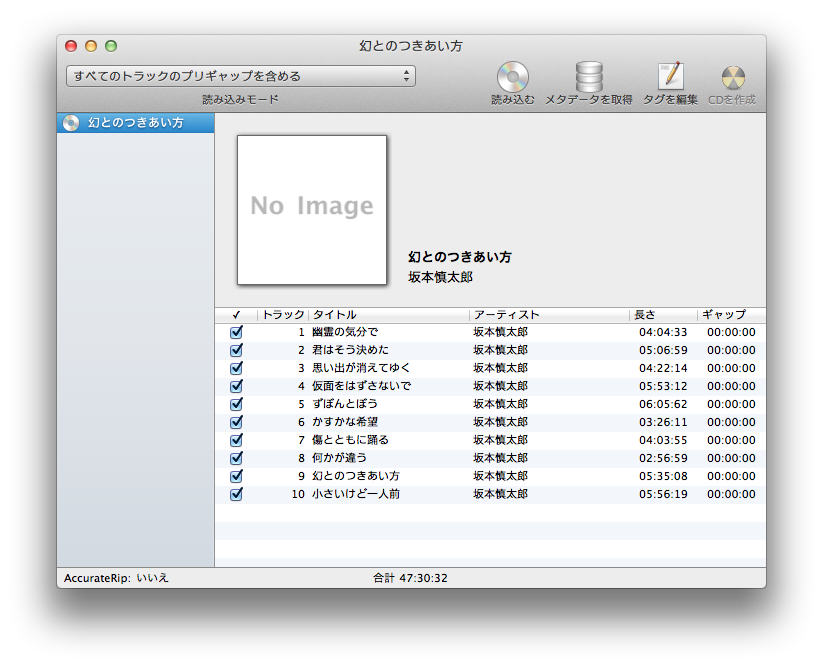This screenshot has height=667, width=823.
Task: Select track title 何かが違う
Action: point(339,458)
